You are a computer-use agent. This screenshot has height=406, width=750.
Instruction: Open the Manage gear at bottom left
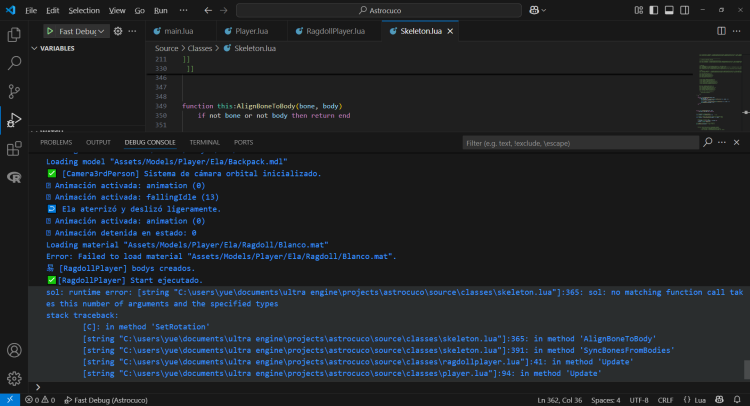pyautogui.click(x=14, y=379)
